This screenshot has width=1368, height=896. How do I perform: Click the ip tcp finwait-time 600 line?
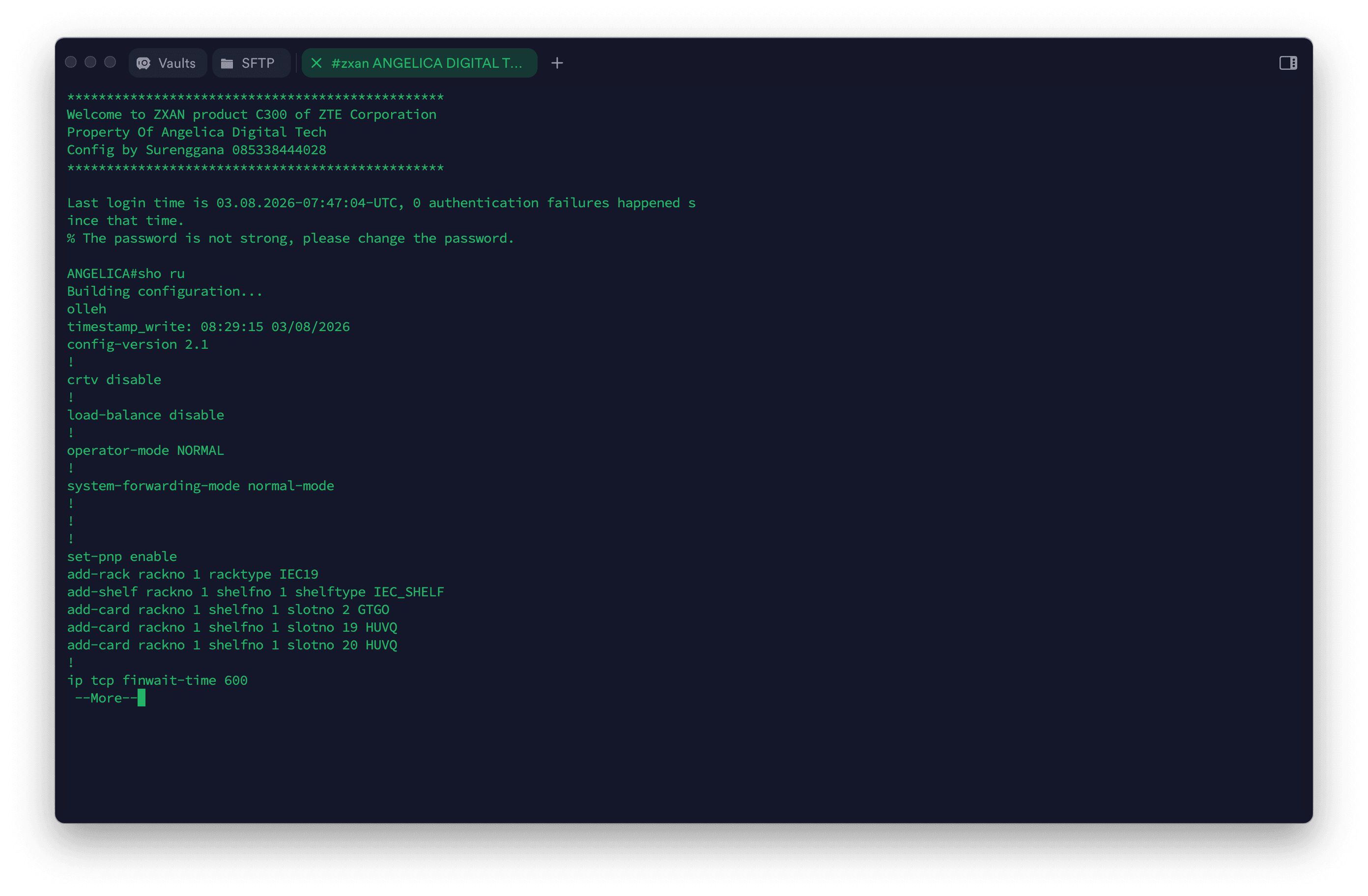pos(157,680)
